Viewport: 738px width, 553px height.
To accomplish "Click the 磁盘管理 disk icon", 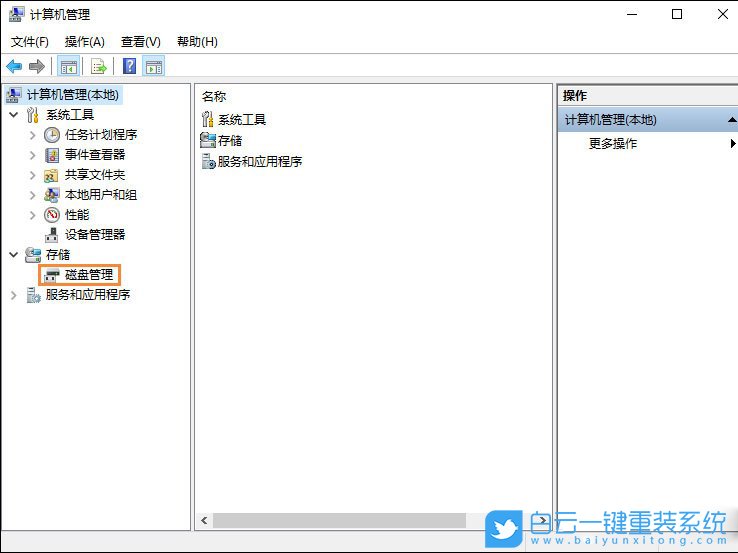I will coord(52,275).
